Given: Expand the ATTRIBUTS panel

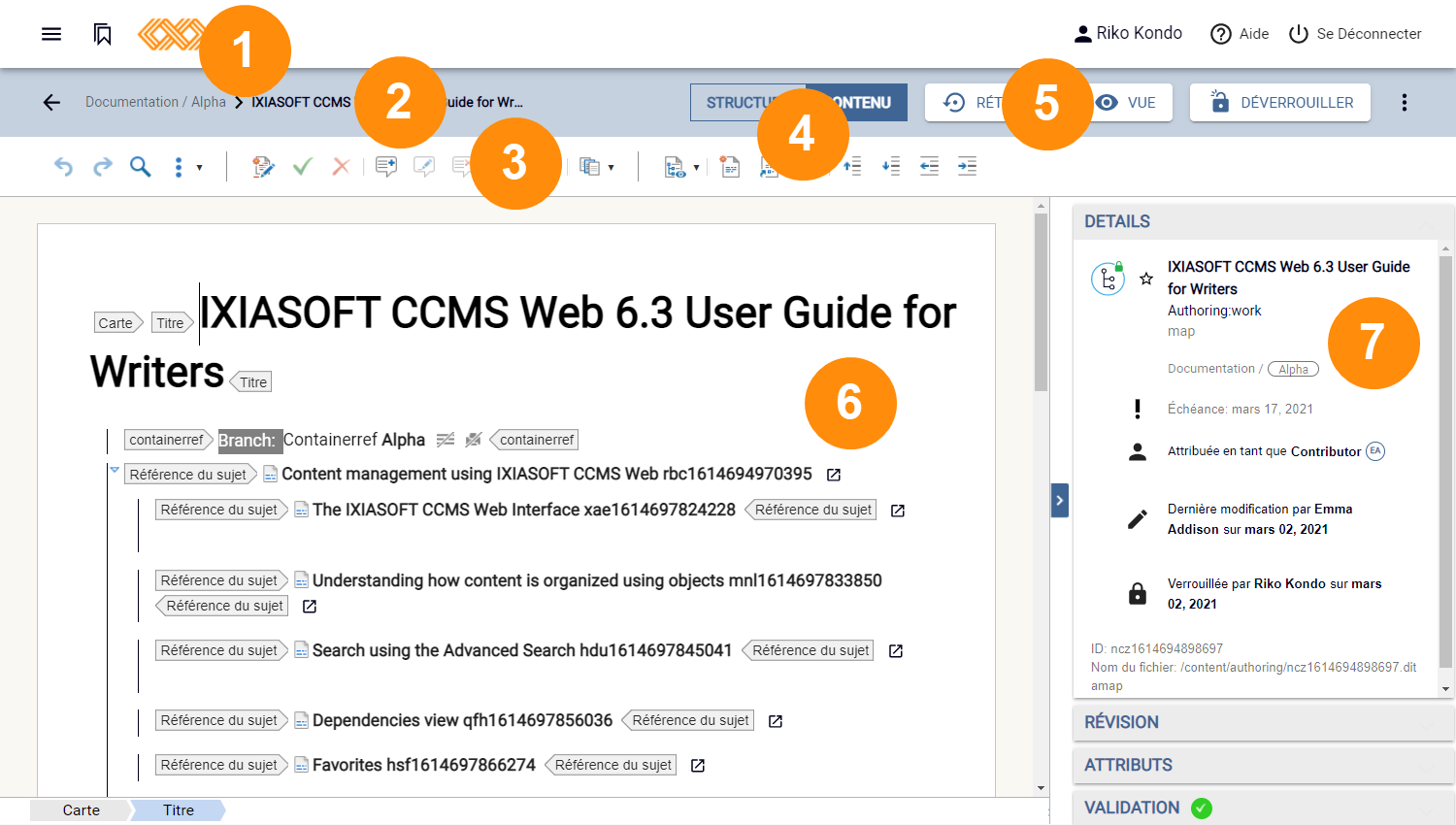Looking at the screenshot, I should click(1263, 765).
